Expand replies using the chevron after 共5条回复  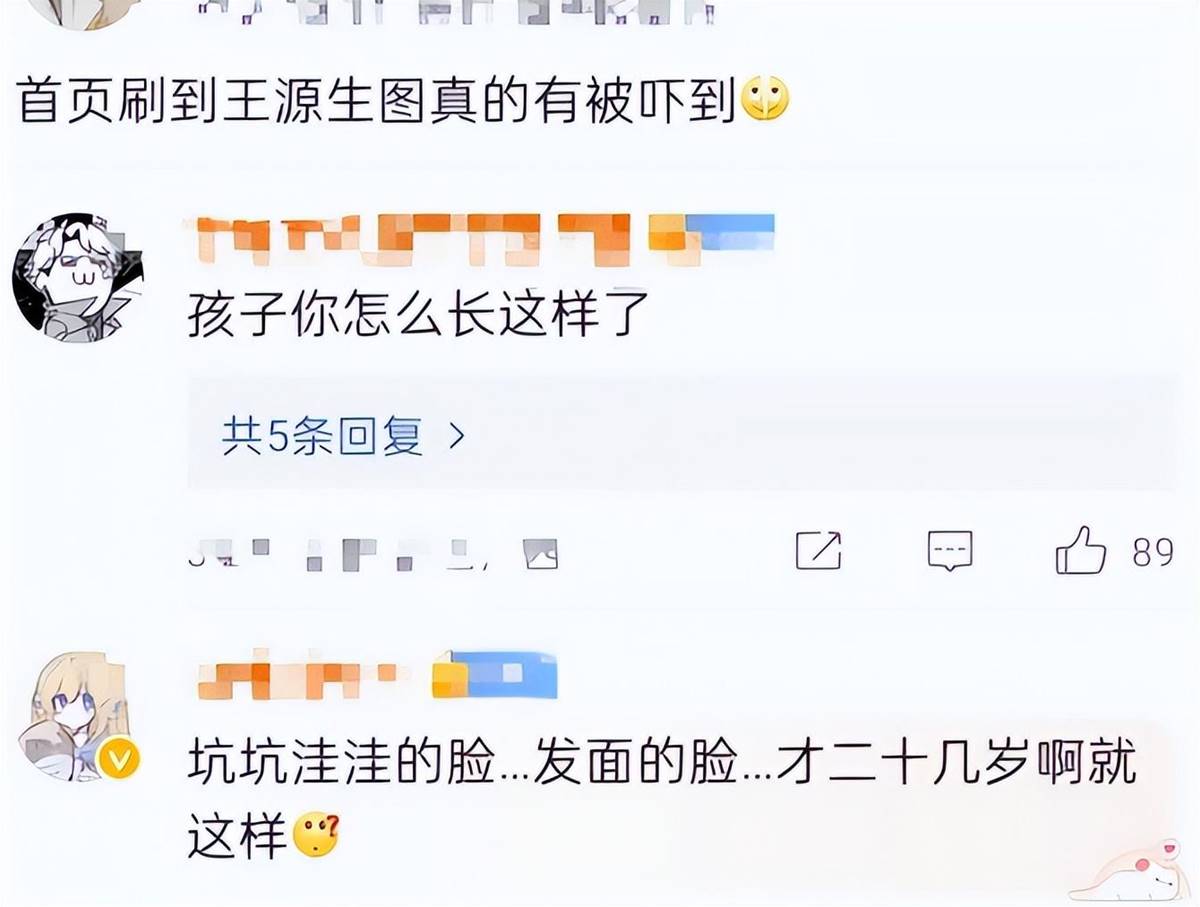click(457, 436)
